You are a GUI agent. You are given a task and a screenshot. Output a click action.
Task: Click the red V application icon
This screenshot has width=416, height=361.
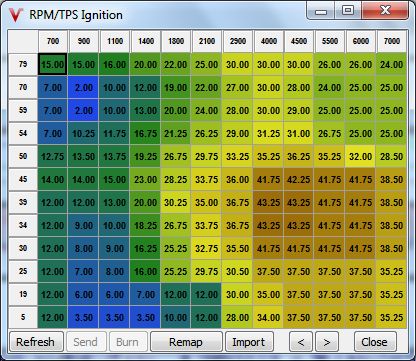(16, 15)
